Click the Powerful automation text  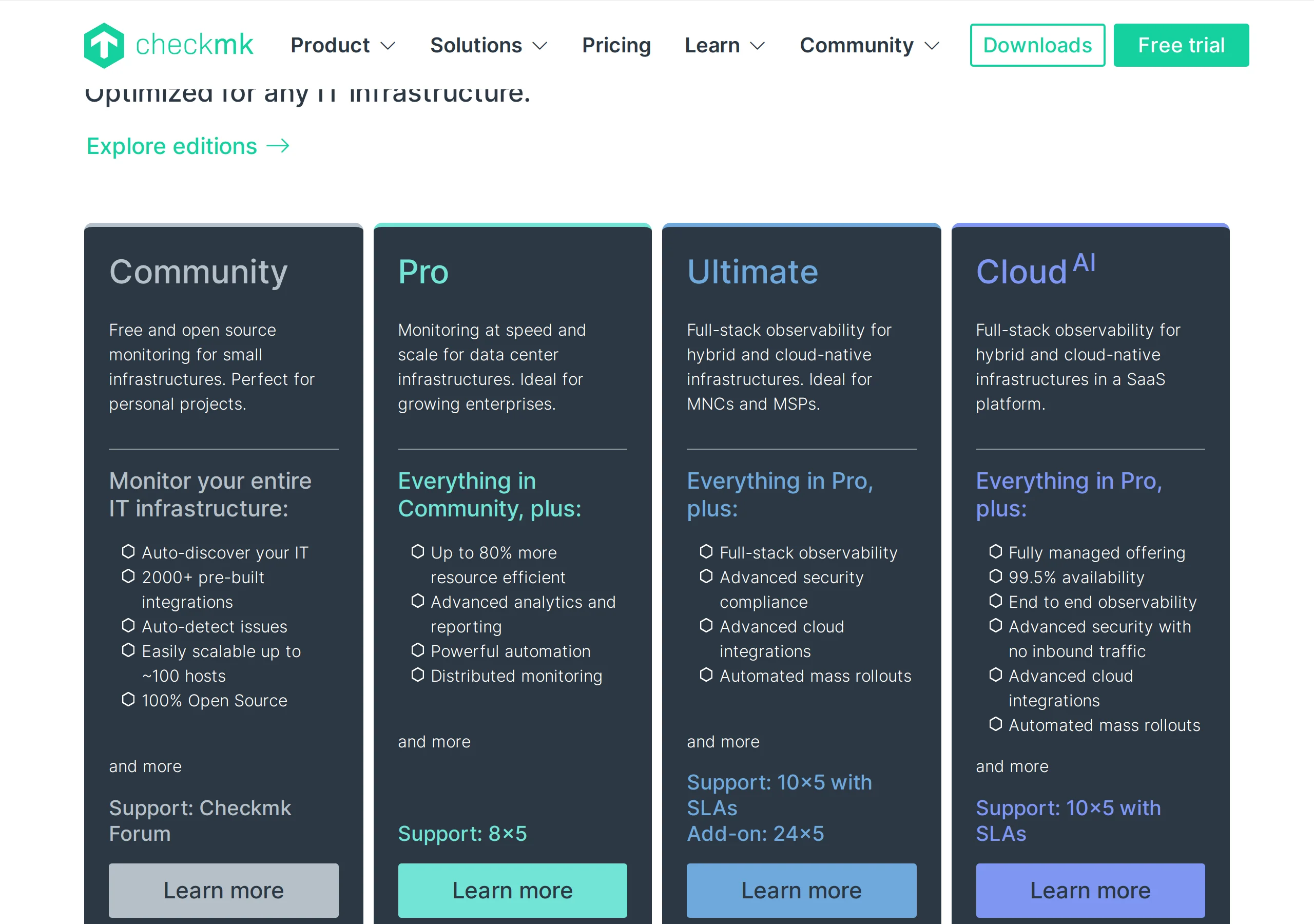coord(511,651)
